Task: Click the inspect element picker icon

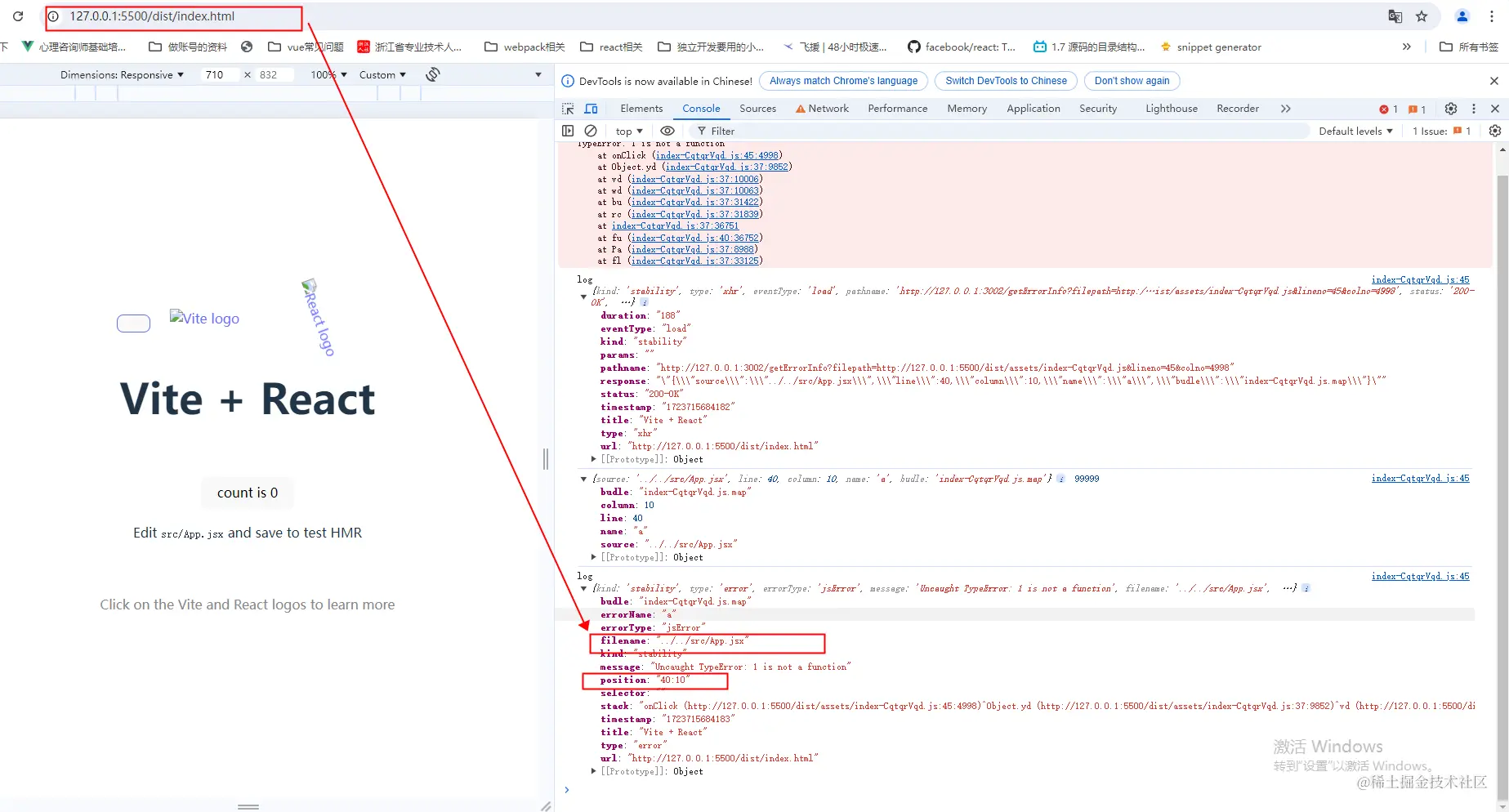Action: pyautogui.click(x=568, y=109)
